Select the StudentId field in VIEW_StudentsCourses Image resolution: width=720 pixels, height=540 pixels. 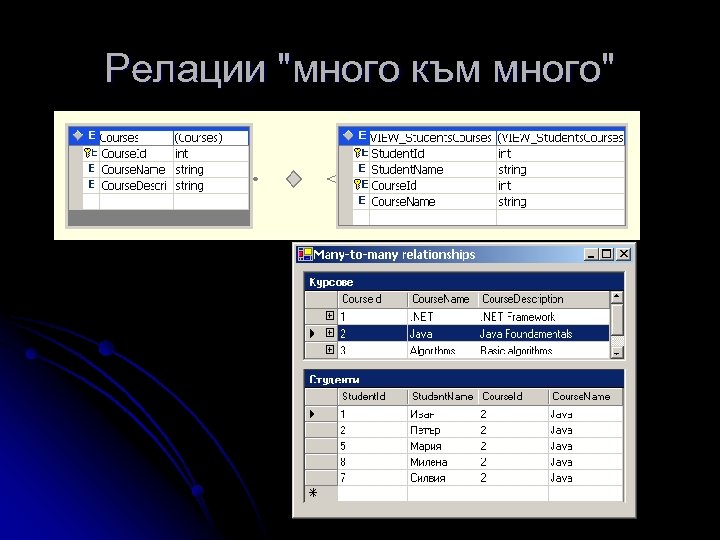[x=433, y=153]
